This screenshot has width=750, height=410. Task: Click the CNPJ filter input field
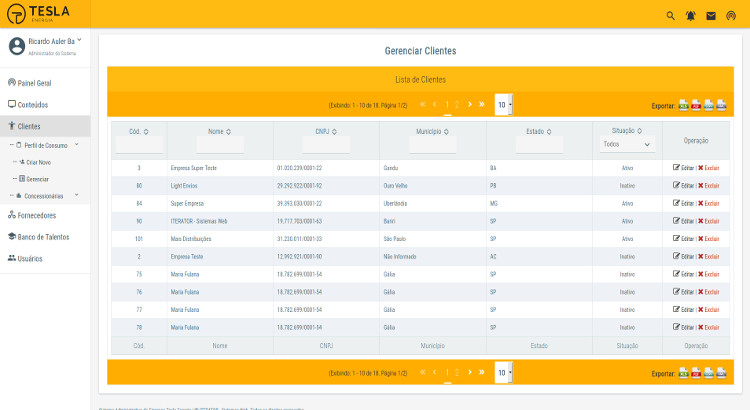326,144
